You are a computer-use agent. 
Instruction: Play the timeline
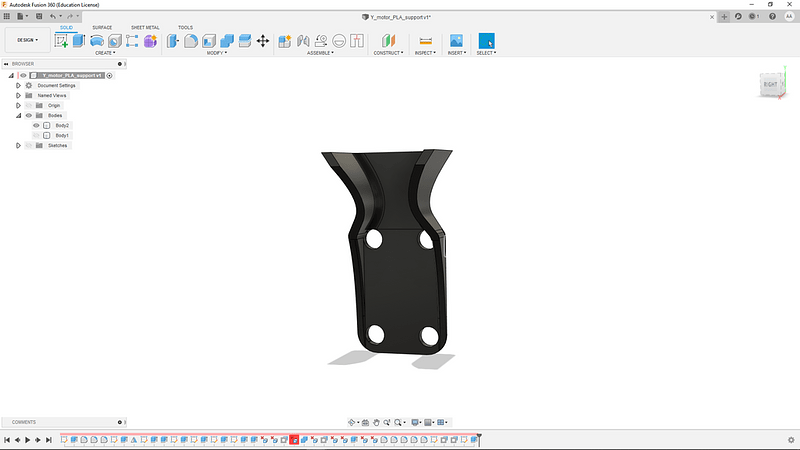28,440
